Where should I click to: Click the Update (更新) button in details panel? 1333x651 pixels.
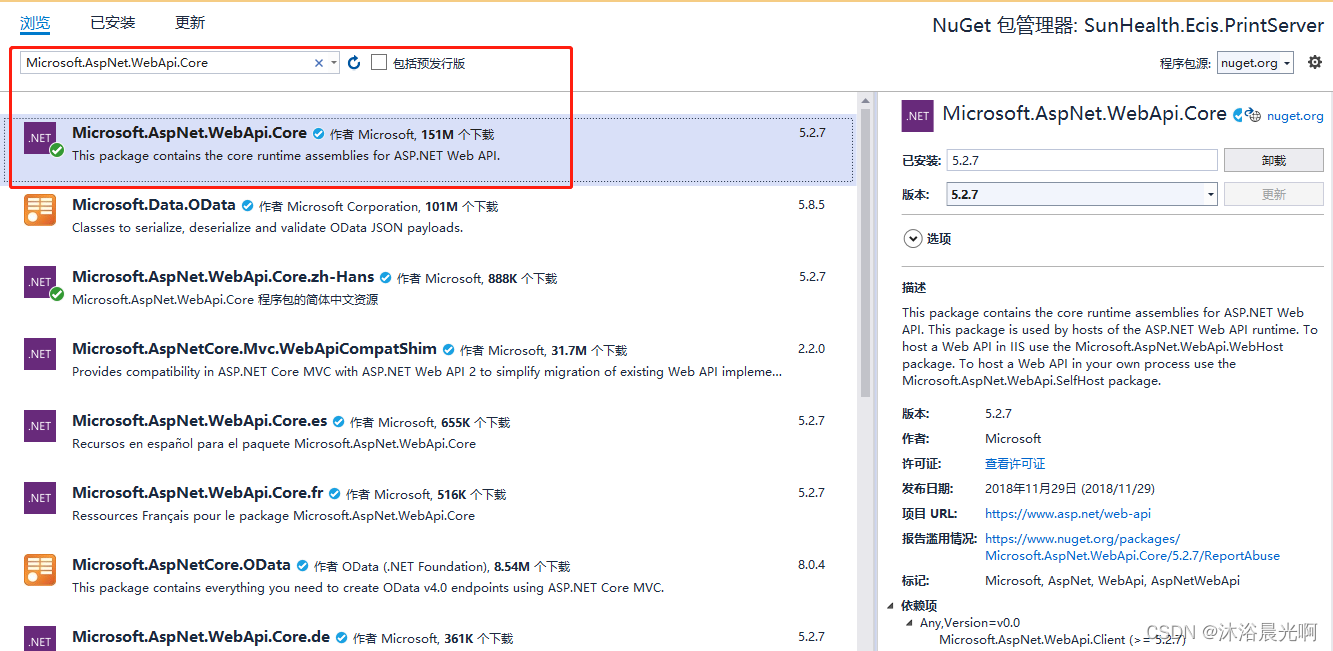[1273, 194]
